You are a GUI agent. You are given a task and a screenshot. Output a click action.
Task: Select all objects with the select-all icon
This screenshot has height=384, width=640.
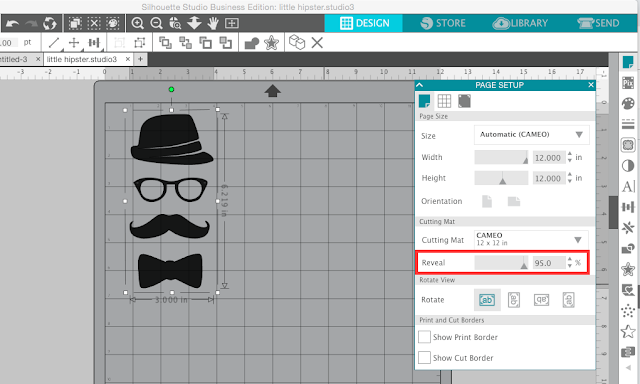click(75, 23)
